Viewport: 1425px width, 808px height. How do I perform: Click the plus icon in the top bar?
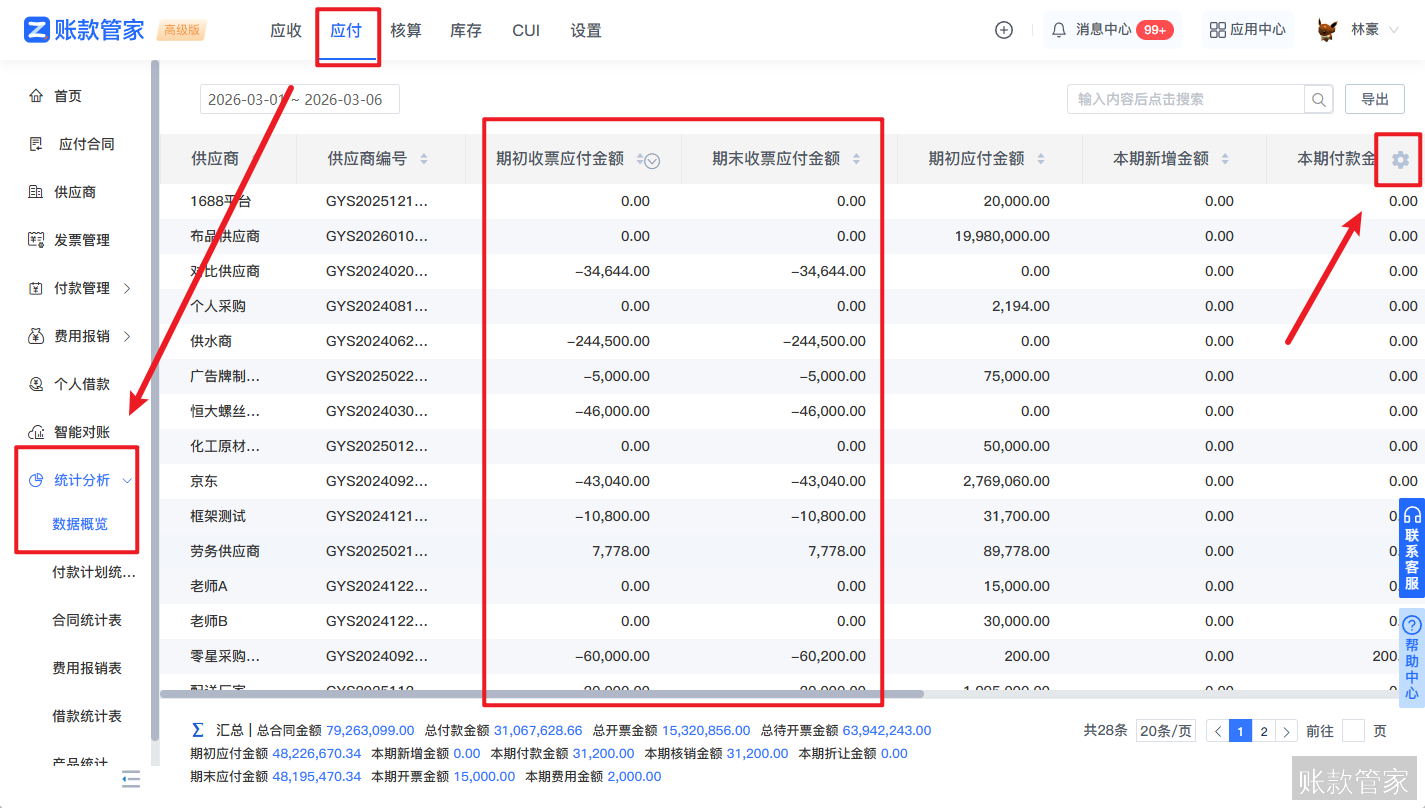click(1002, 30)
